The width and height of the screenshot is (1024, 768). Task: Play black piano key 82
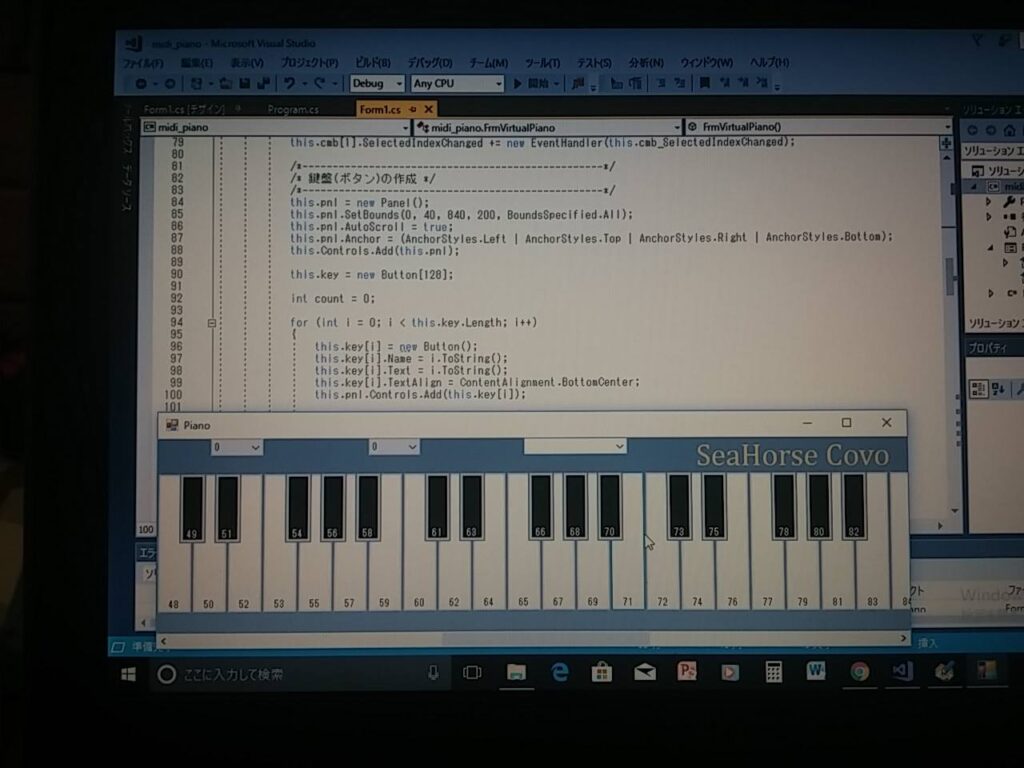[x=854, y=506]
